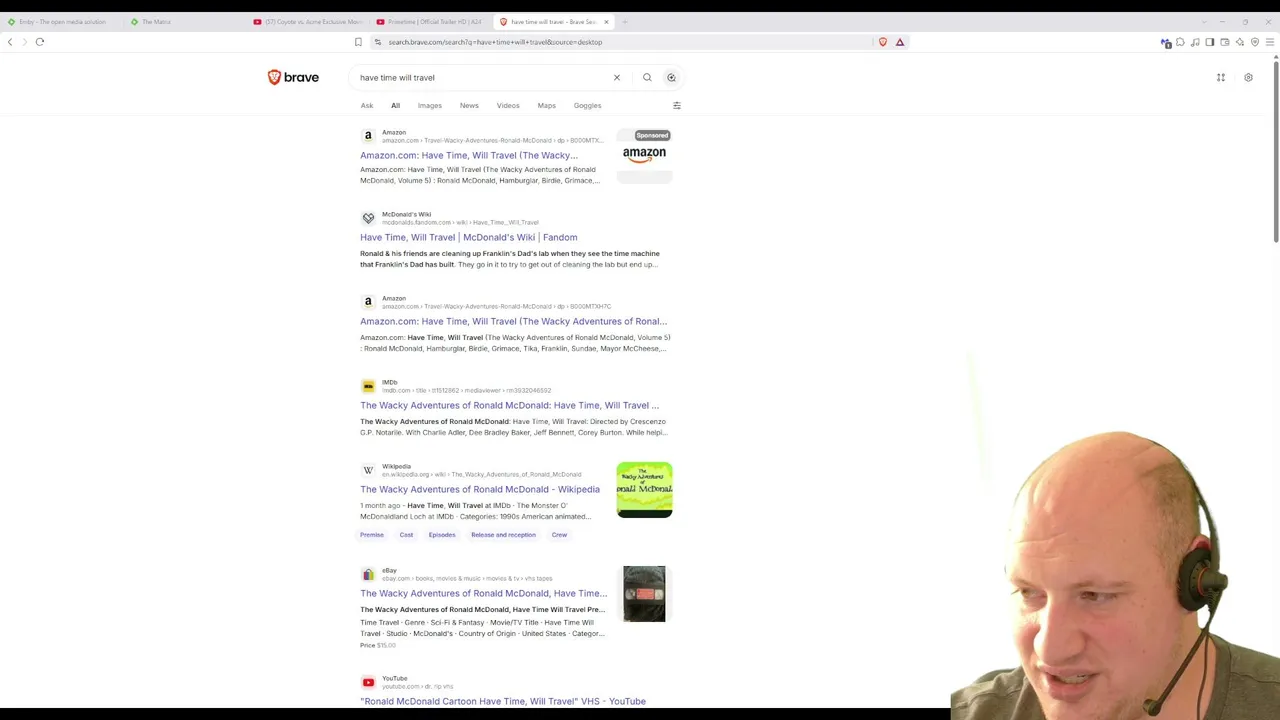The image size is (1280, 720).
Task: Open the Wikipedia Wacky Adventures result link
Action: point(480,489)
